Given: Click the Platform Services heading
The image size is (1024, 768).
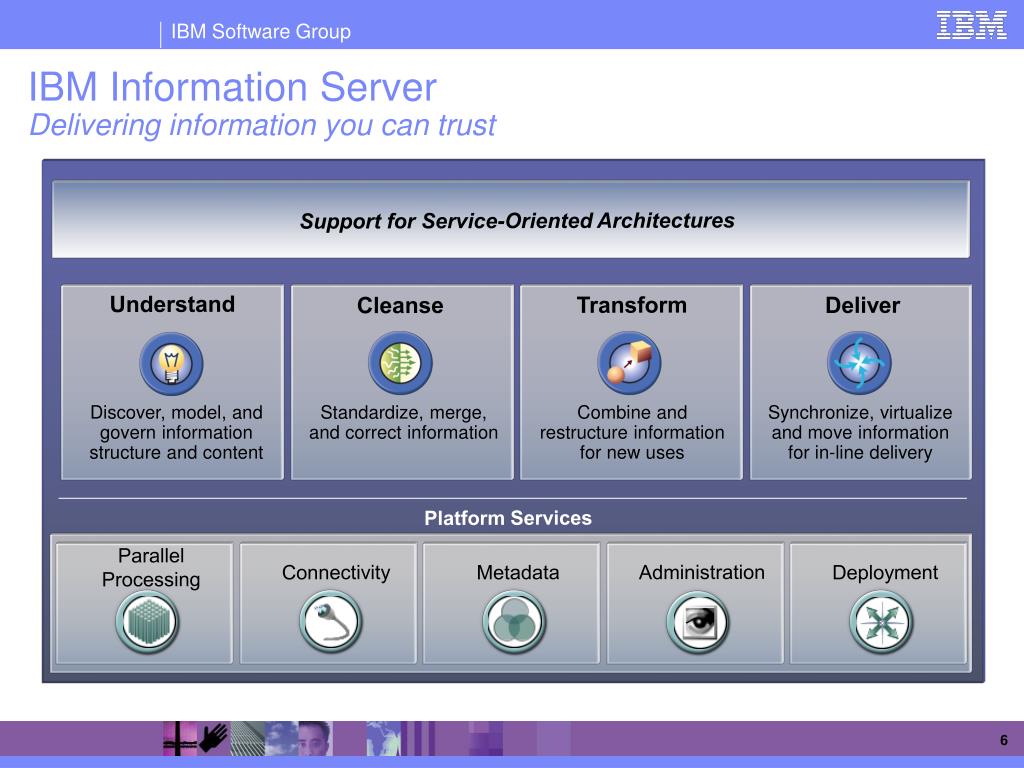Looking at the screenshot, I should tap(508, 518).
